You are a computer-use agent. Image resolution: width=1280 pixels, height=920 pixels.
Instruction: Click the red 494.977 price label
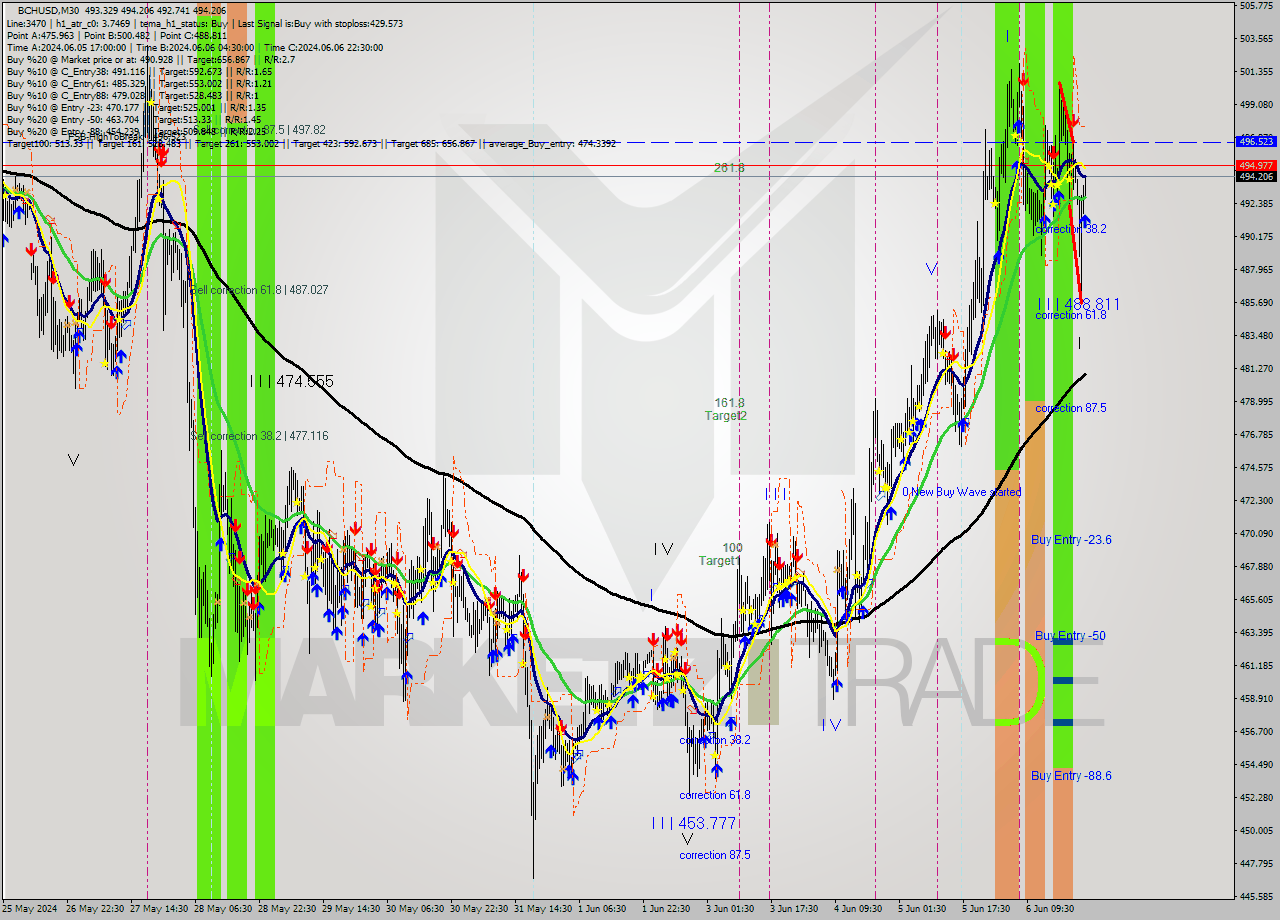click(1256, 165)
